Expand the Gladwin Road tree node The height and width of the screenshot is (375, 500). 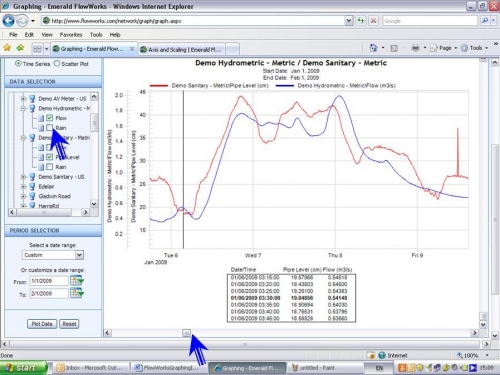click(x=23, y=196)
